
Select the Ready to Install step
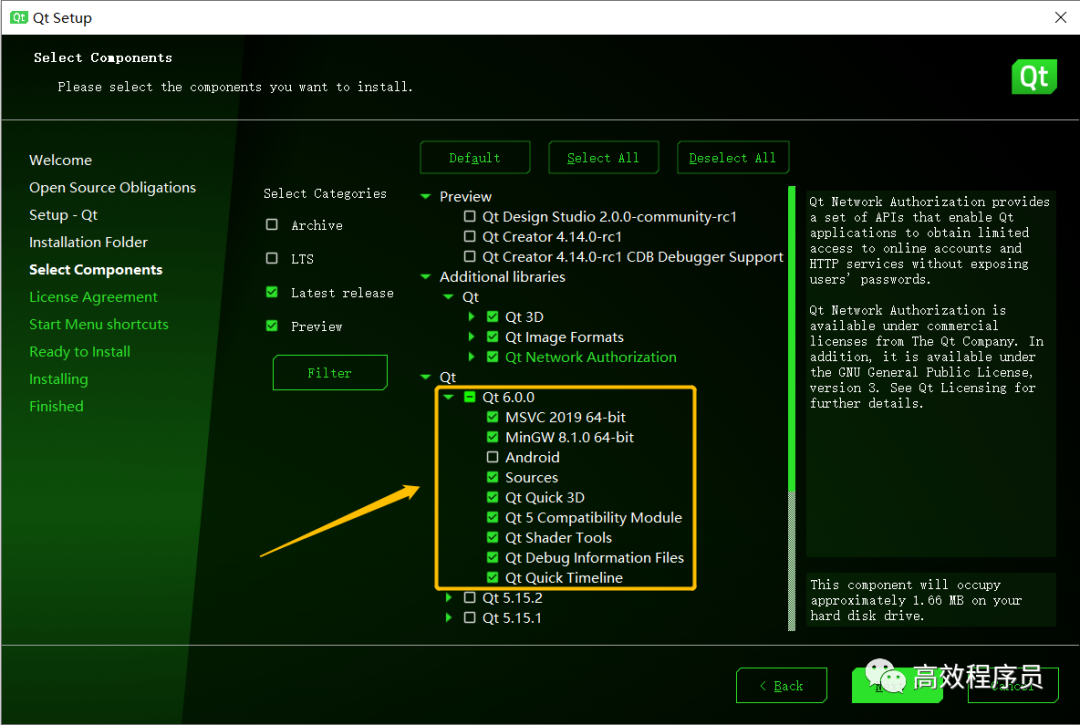coord(79,352)
